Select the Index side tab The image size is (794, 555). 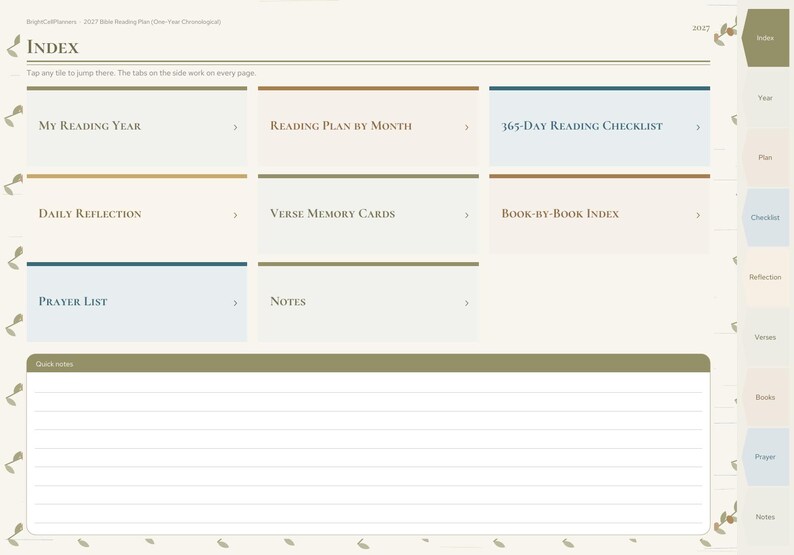pos(765,38)
